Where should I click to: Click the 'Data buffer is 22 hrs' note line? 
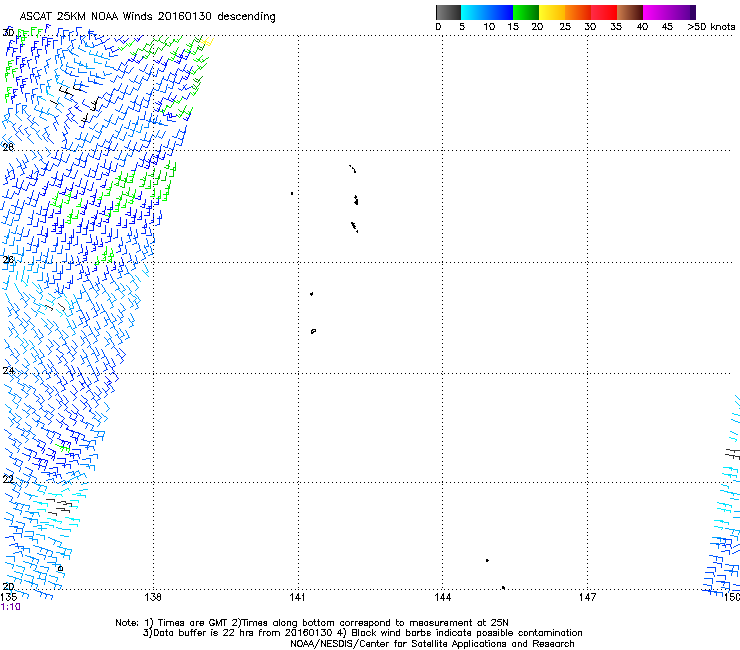click(x=362, y=633)
